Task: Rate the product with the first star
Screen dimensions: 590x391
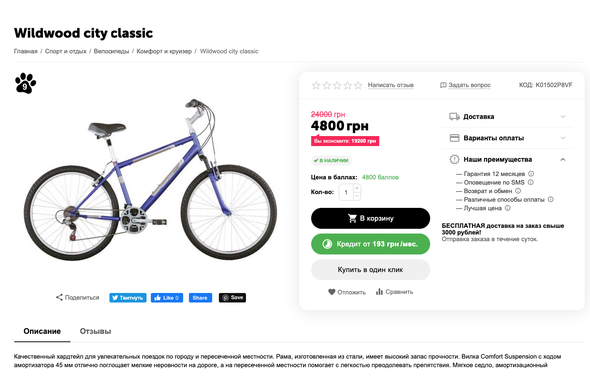Action: [316, 85]
